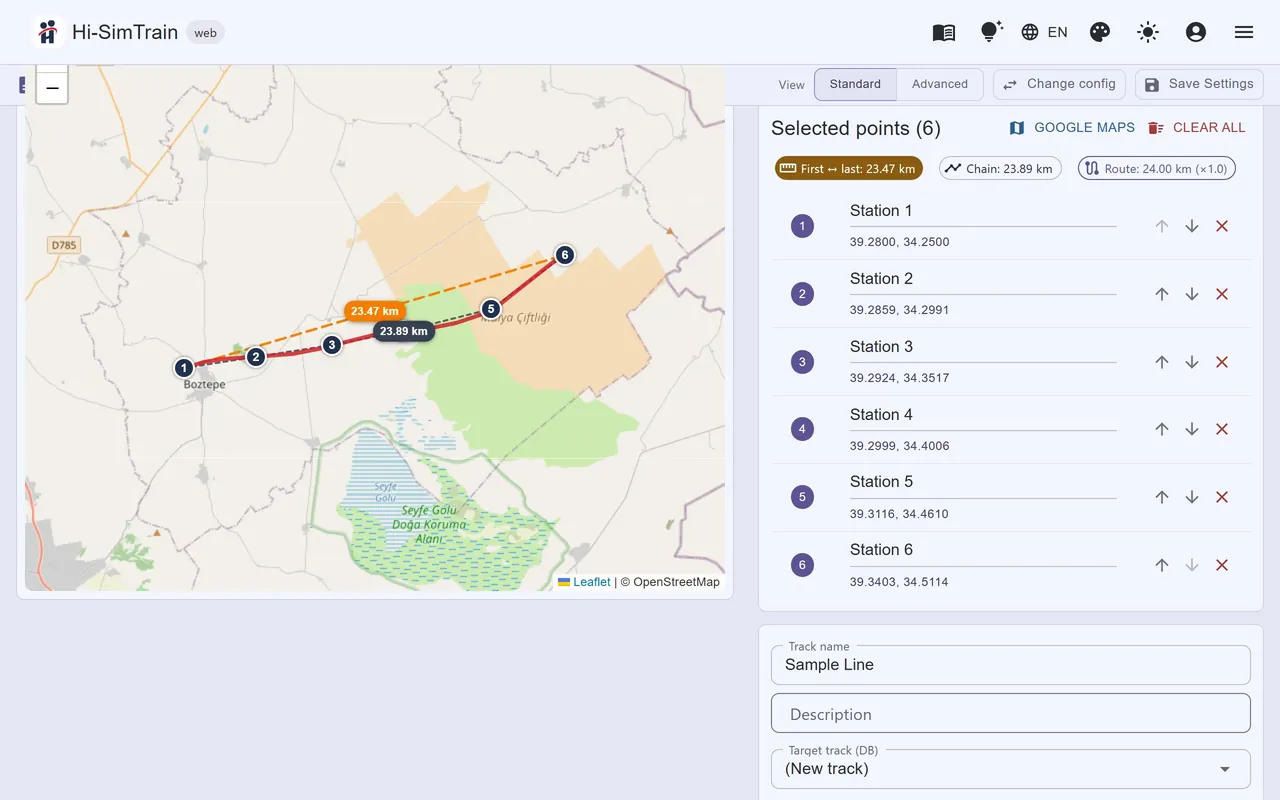Click the Track name field
The width and height of the screenshot is (1280, 800).
coord(1011,665)
